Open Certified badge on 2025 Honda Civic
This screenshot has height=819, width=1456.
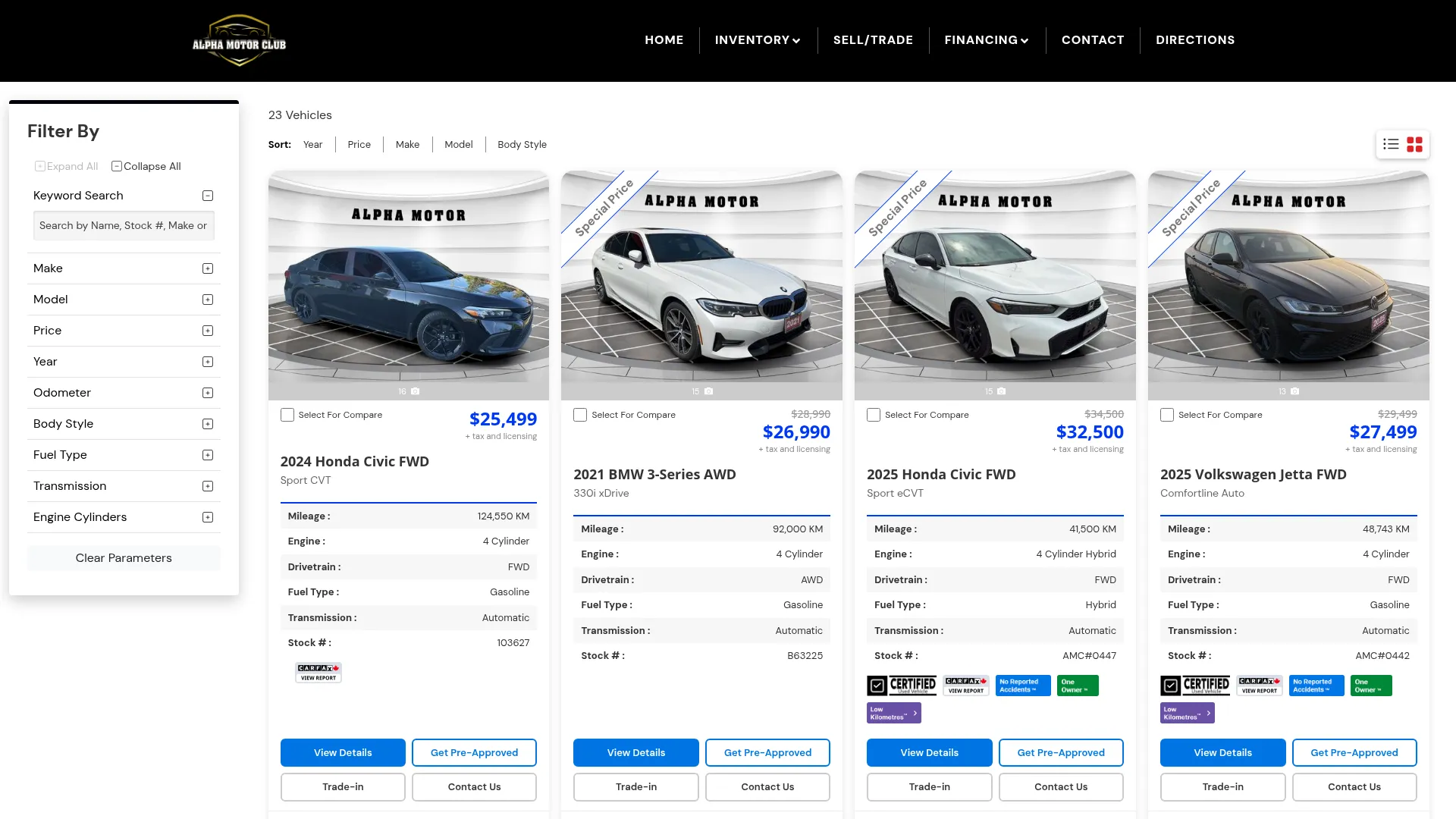point(902,686)
